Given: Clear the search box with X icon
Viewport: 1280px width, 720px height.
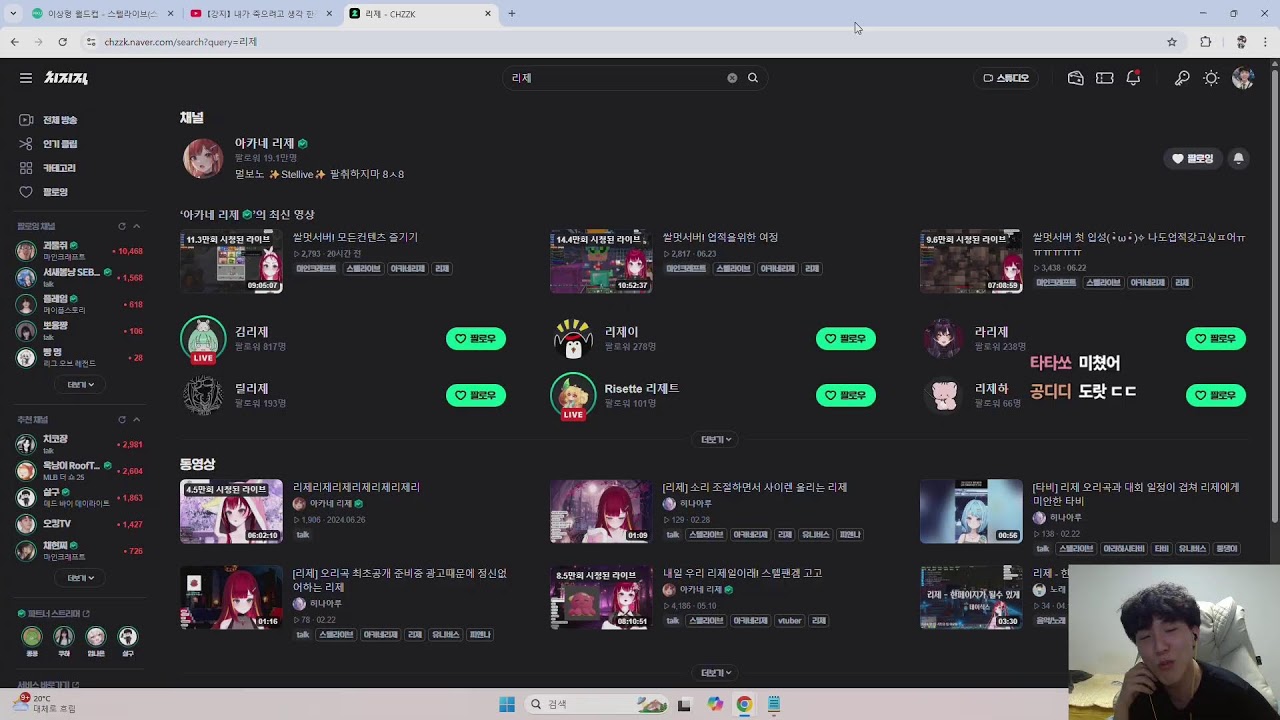Looking at the screenshot, I should 732,78.
